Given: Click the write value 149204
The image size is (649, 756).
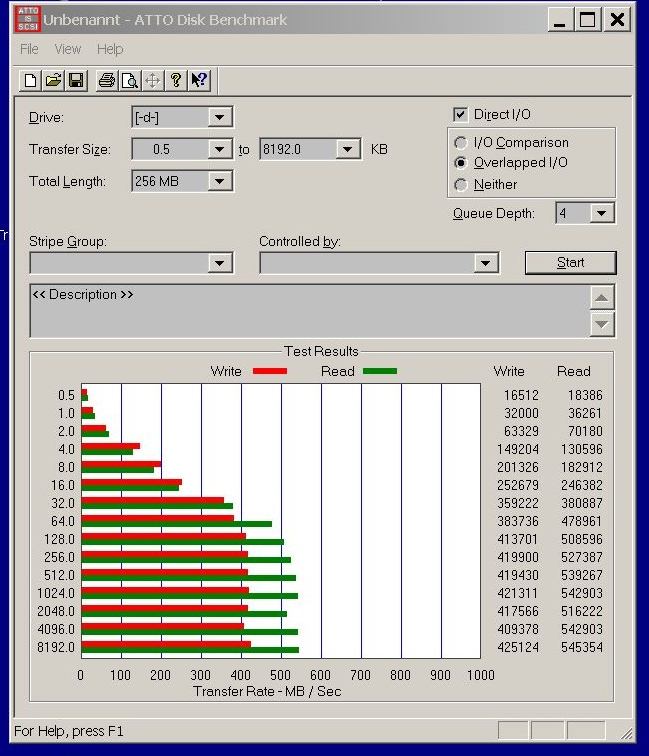Looking at the screenshot, I should [518, 449].
